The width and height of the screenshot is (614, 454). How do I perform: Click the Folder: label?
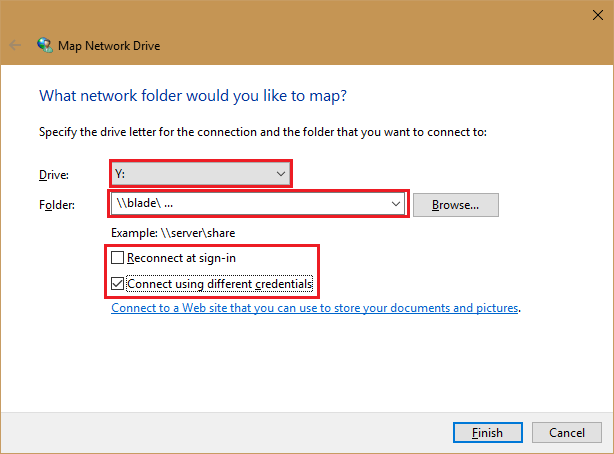point(57,205)
